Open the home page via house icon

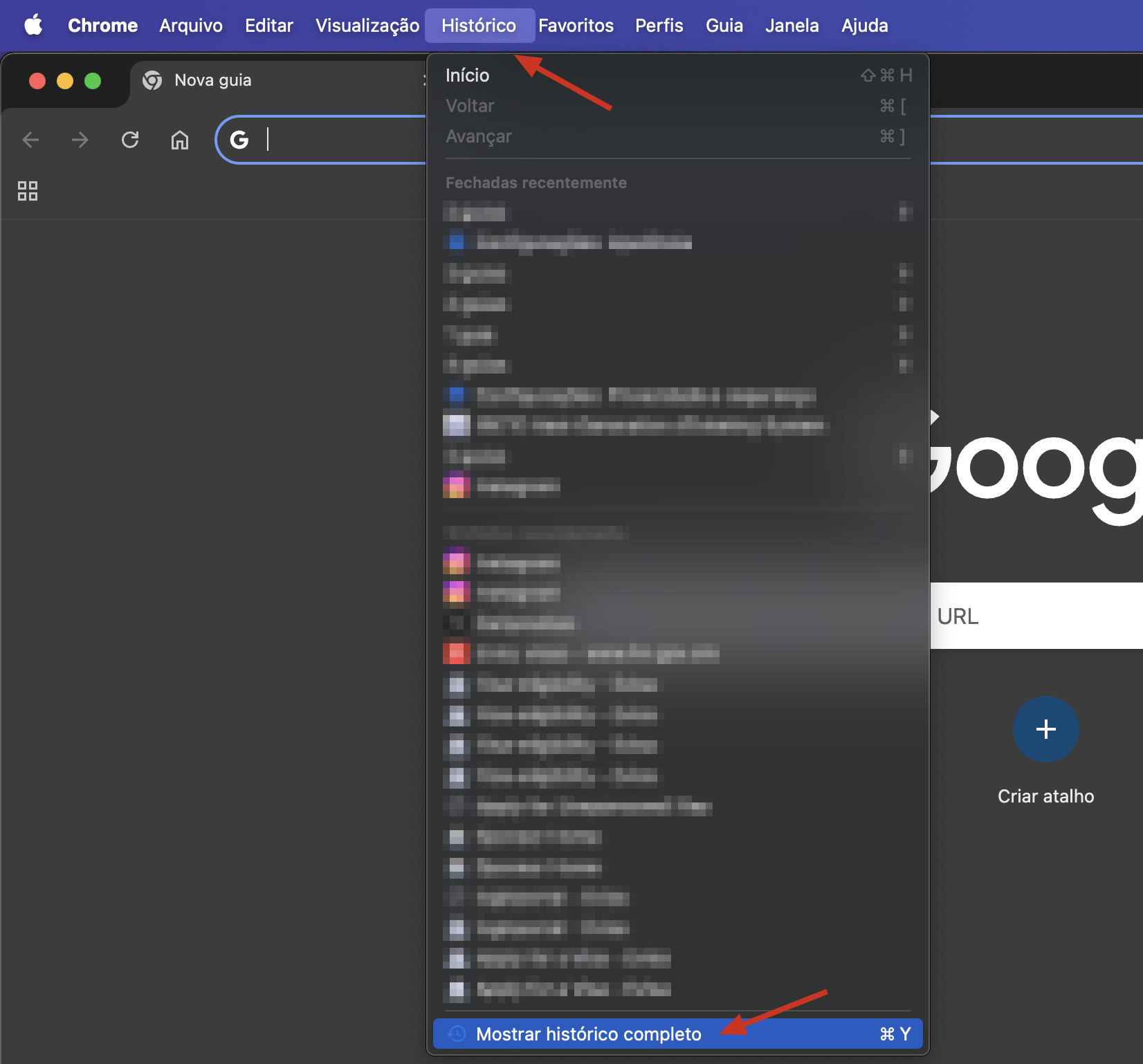(x=179, y=140)
